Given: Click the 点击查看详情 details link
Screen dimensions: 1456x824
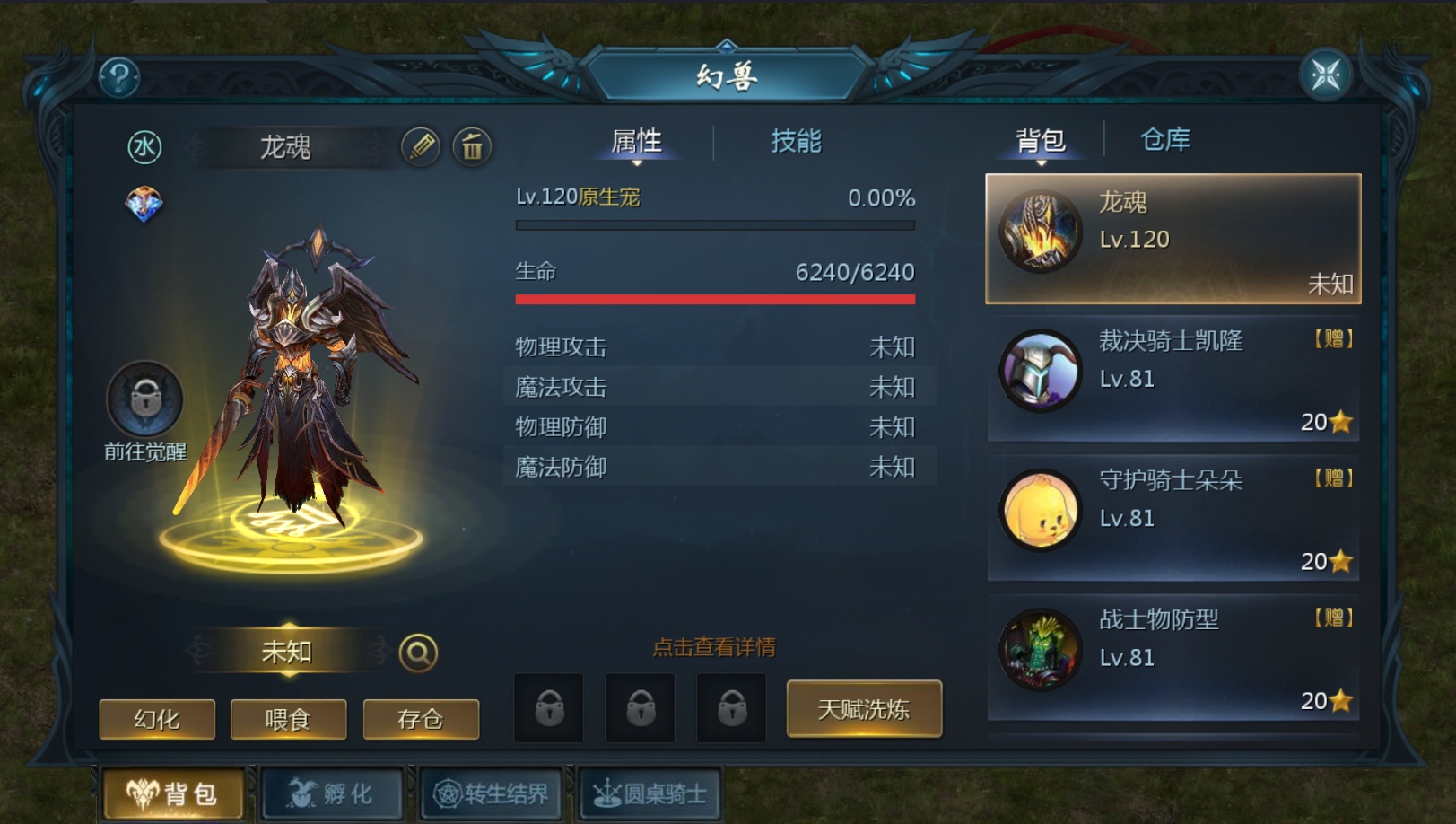Looking at the screenshot, I should pyautogui.click(x=714, y=647).
